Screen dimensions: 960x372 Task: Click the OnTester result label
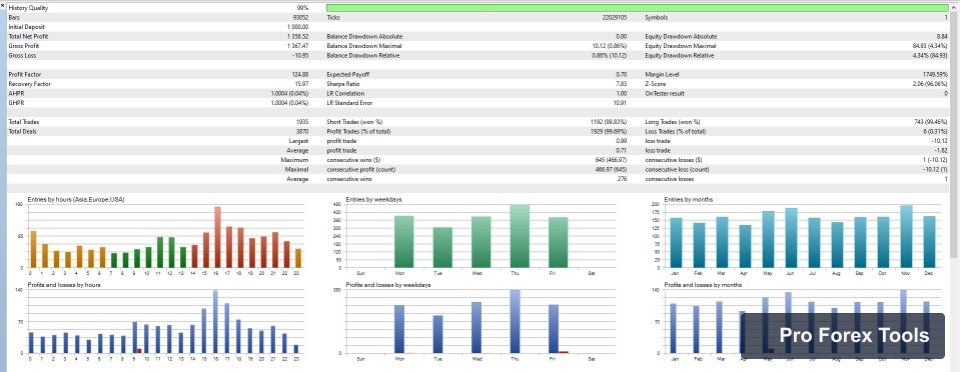[665, 94]
